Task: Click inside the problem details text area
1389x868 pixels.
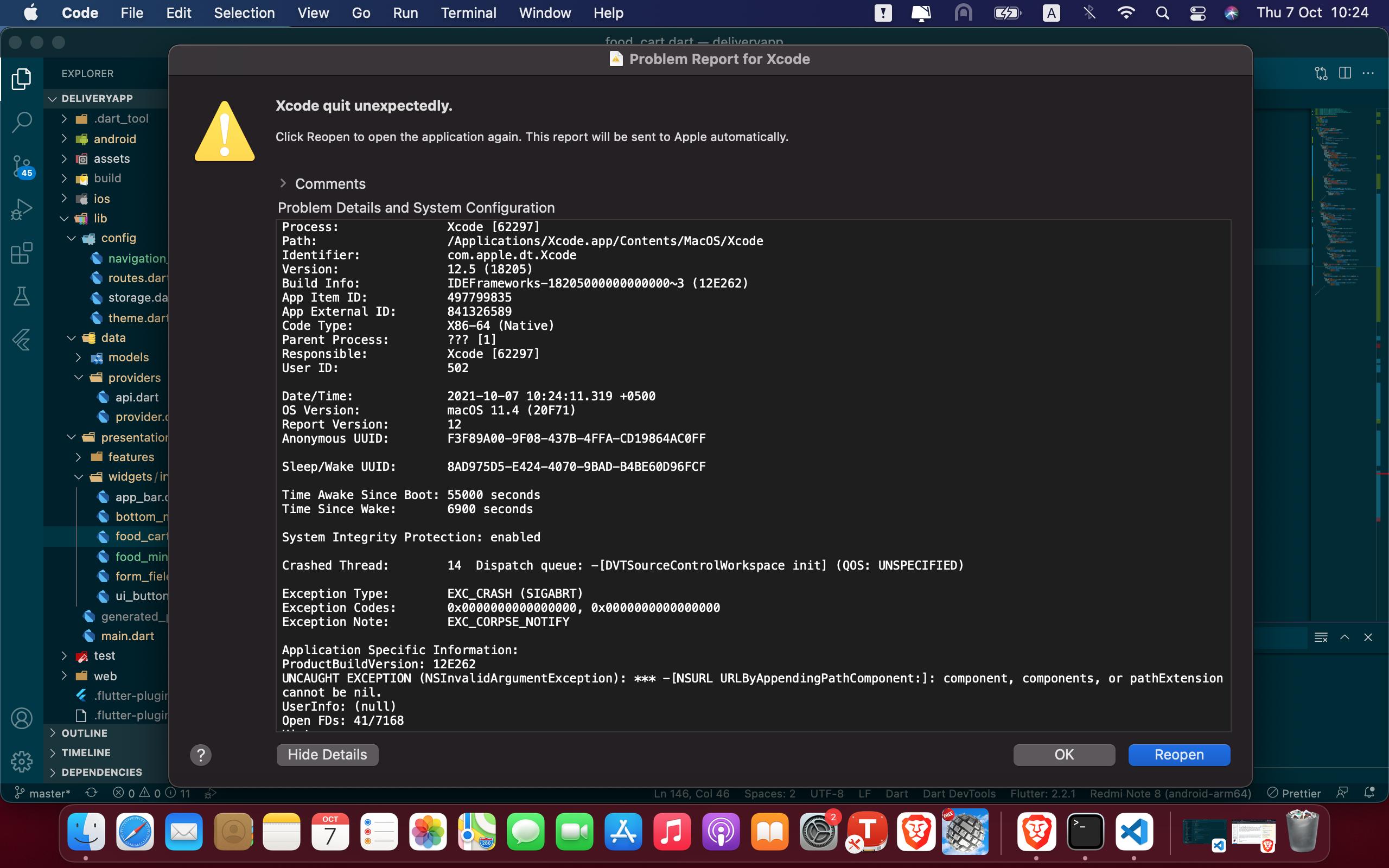Action: 753,475
